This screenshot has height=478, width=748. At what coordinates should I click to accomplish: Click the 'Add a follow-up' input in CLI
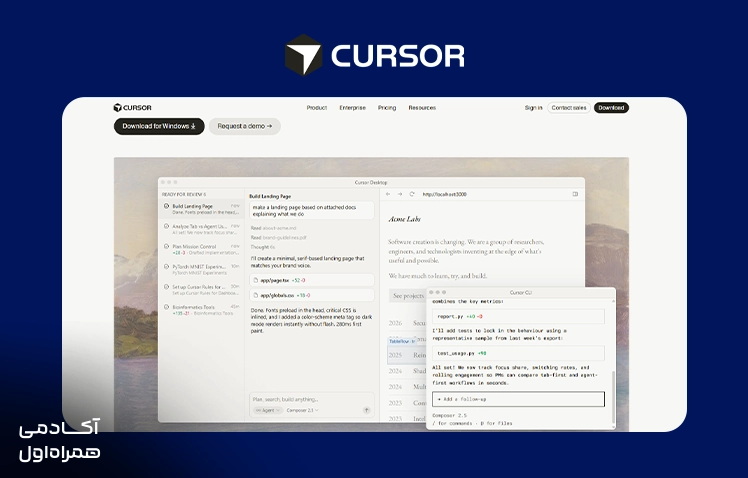pyautogui.click(x=519, y=399)
